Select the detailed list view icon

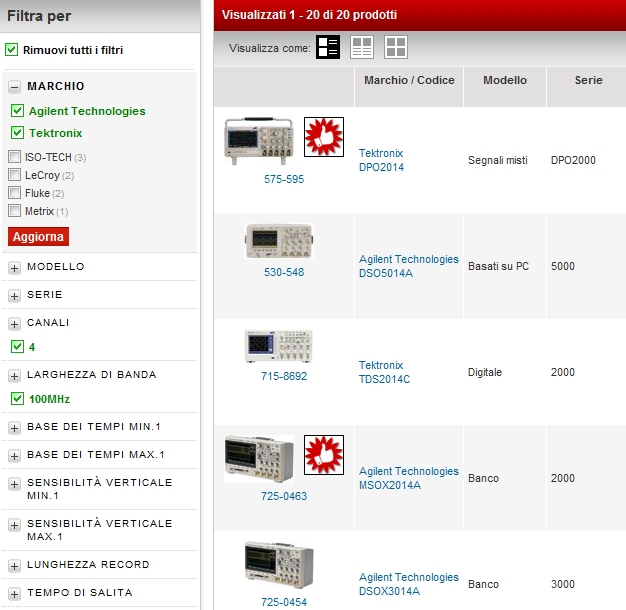tap(328, 47)
